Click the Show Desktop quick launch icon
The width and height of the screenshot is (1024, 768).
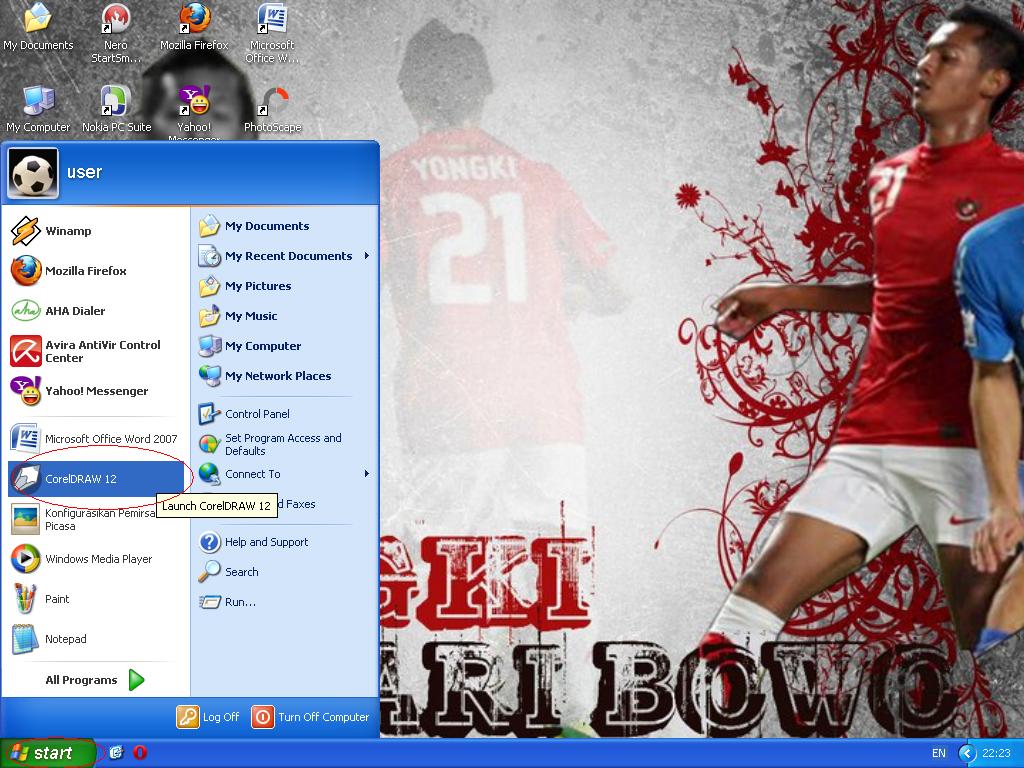116,753
